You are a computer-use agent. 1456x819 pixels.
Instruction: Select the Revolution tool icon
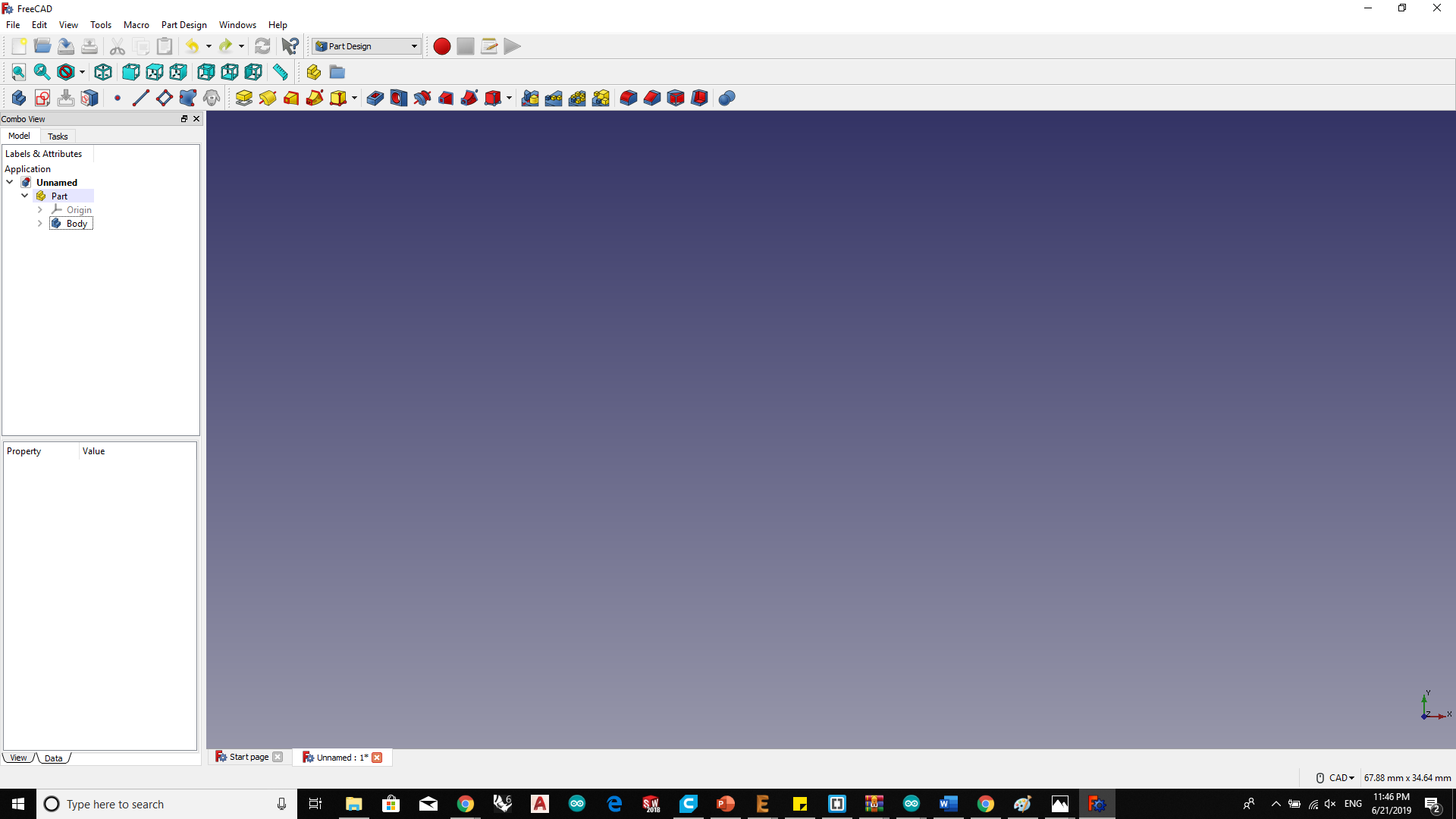click(x=268, y=98)
